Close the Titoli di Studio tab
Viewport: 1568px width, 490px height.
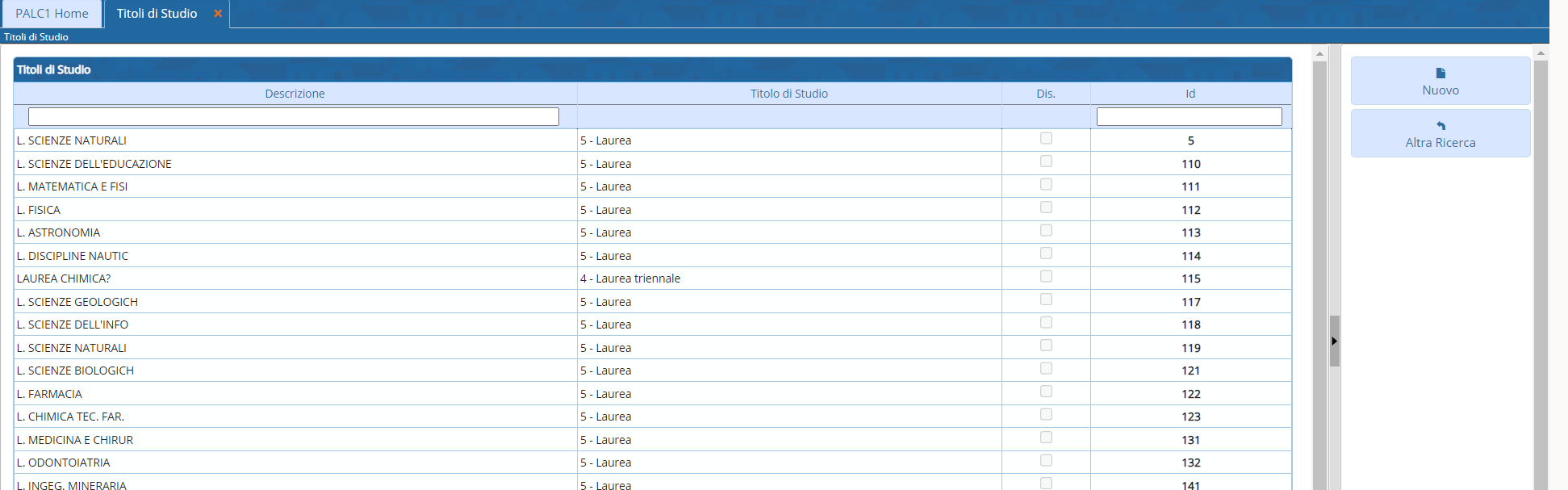217,14
